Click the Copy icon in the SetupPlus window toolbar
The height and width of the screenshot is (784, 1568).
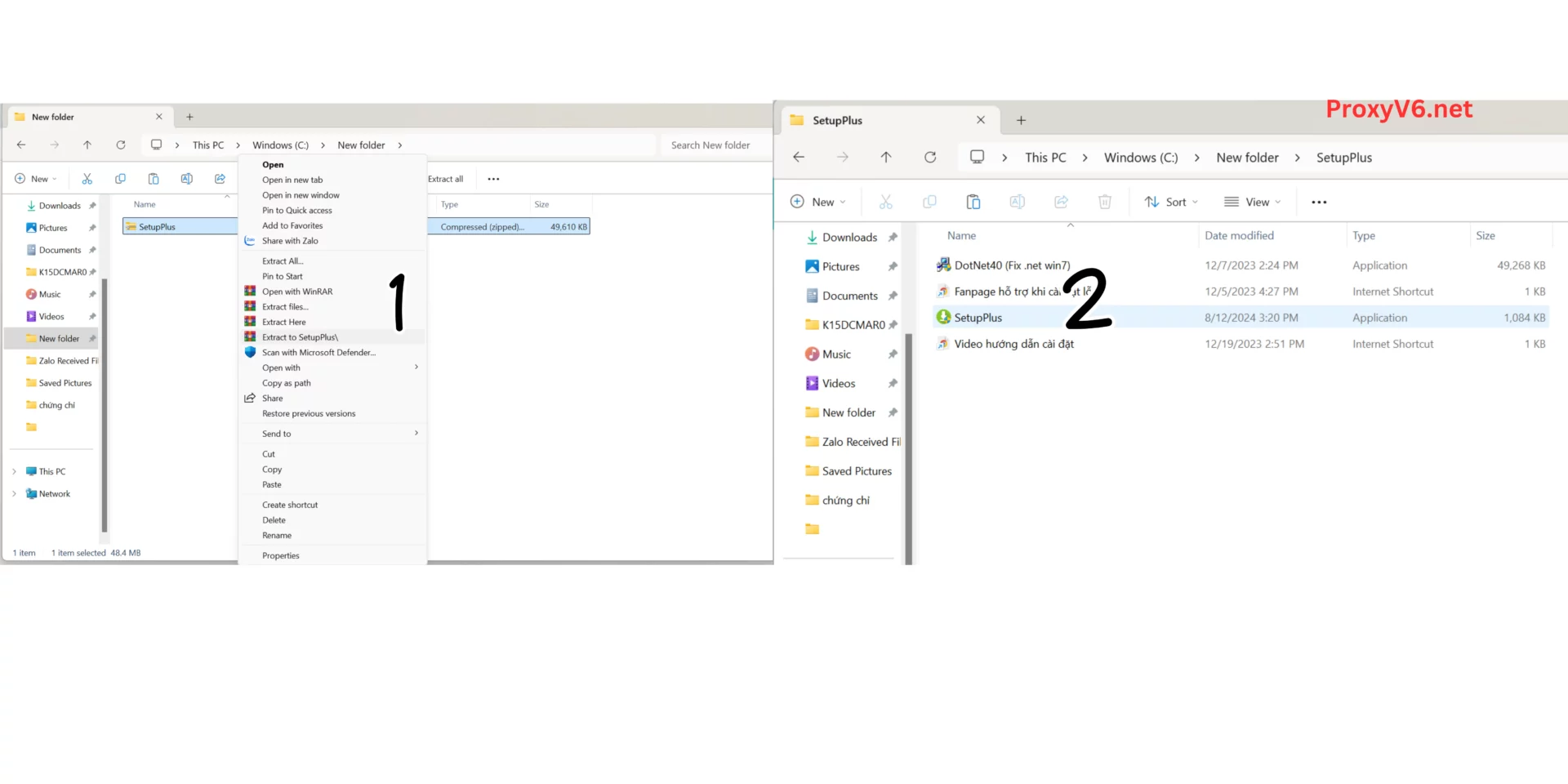[x=929, y=202]
